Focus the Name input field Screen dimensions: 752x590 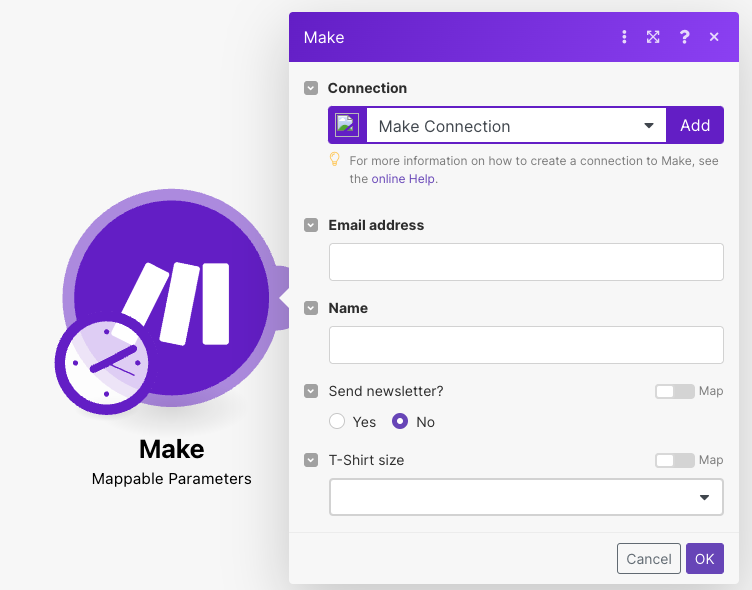click(x=526, y=345)
